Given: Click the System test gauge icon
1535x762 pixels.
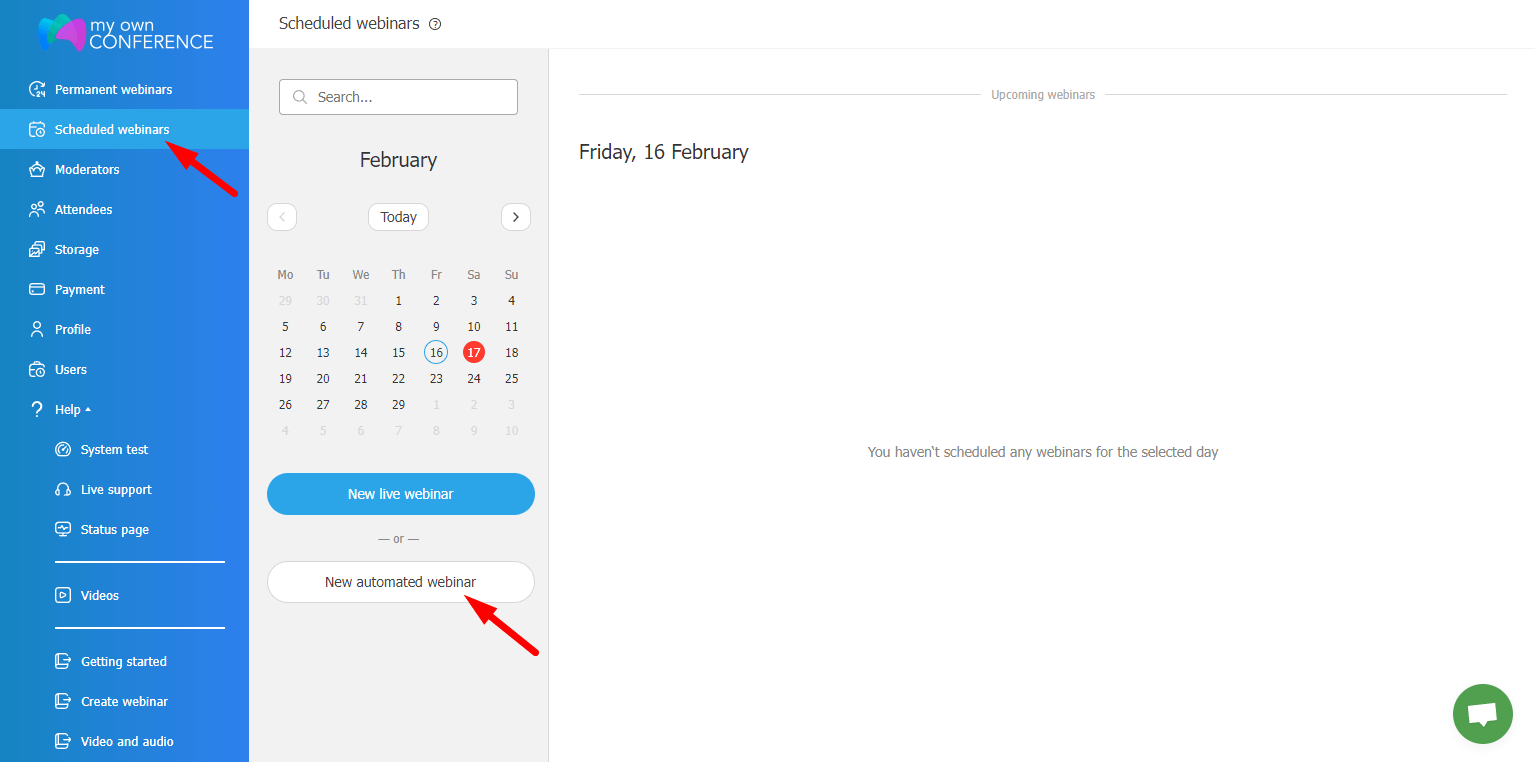Looking at the screenshot, I should click(63, 450).
